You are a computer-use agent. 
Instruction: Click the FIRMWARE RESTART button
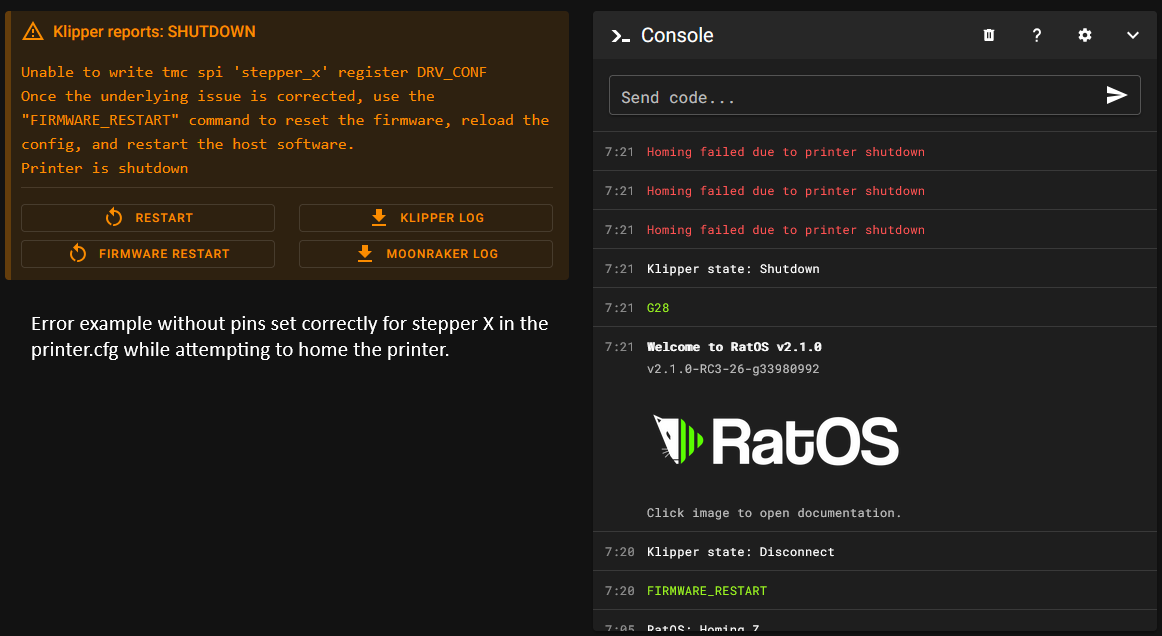[148, 254]
